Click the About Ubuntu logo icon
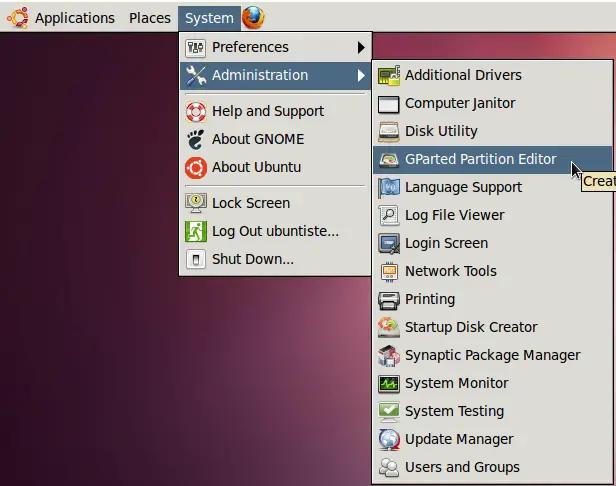616x486 pixels. (195, 168)
